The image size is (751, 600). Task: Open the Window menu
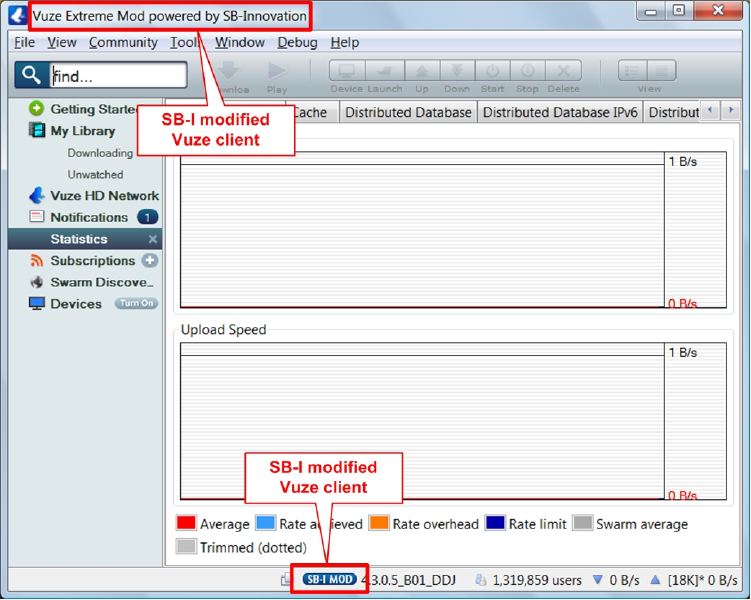239,43
